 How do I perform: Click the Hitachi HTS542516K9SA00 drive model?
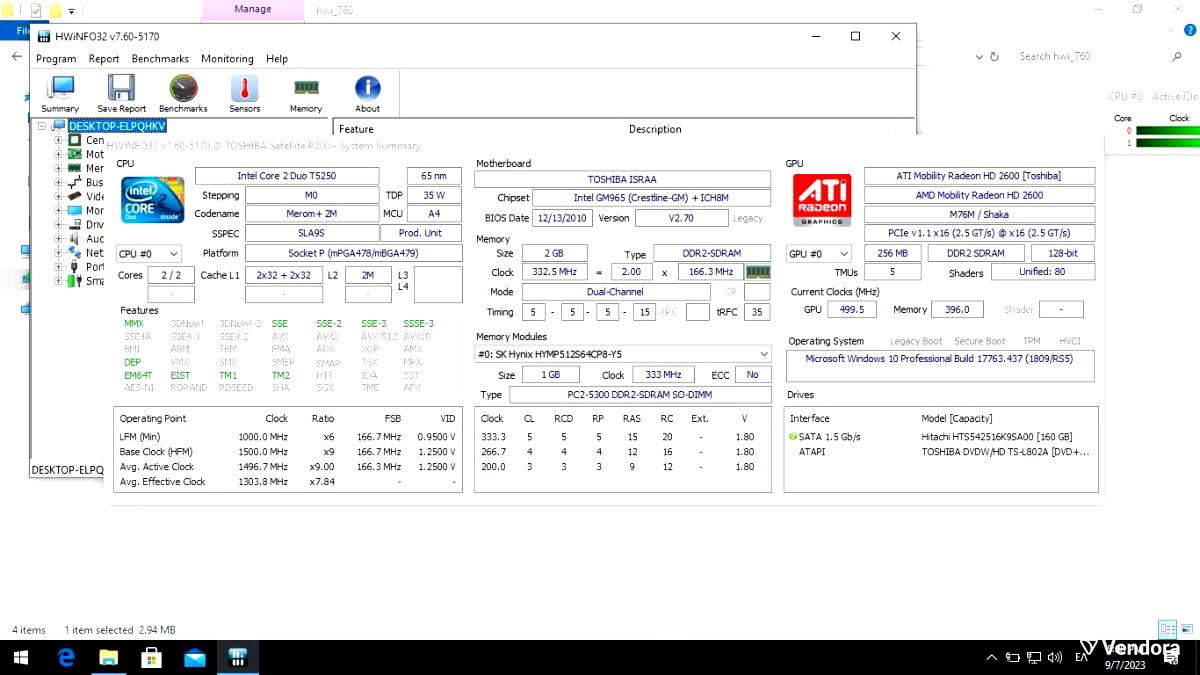996,437
